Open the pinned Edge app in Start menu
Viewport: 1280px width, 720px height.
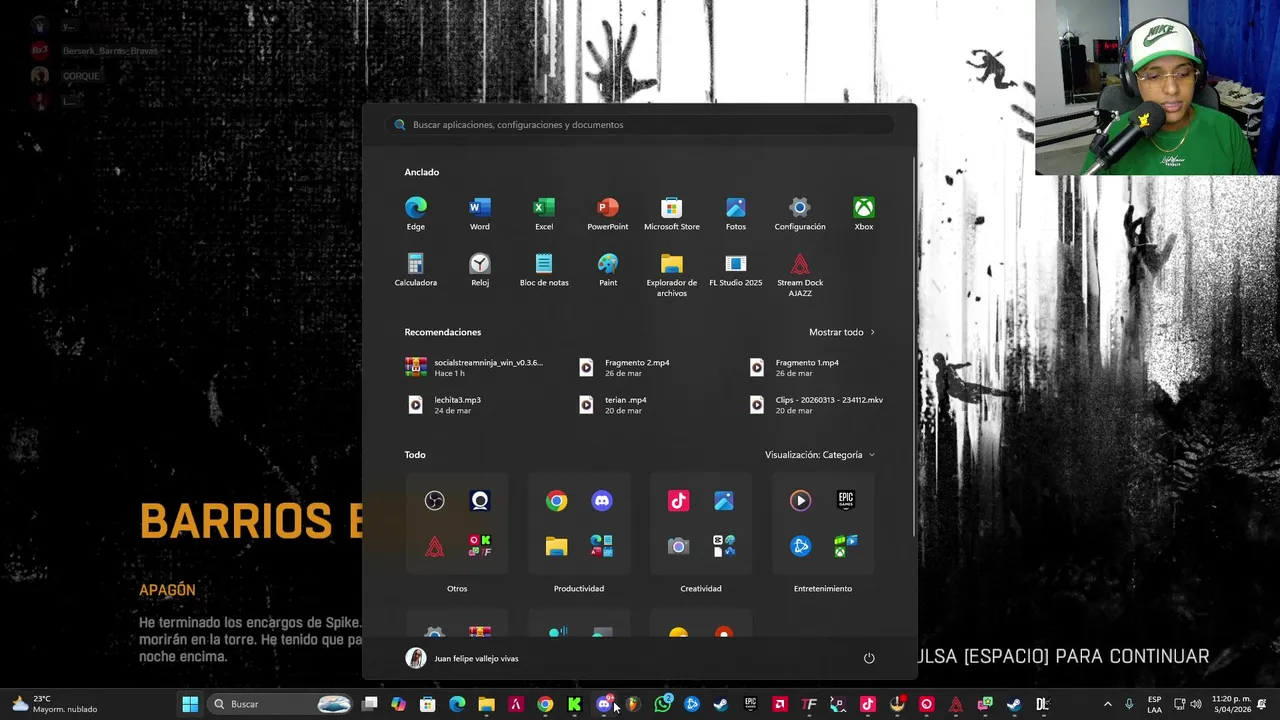(x=416, y=213)
